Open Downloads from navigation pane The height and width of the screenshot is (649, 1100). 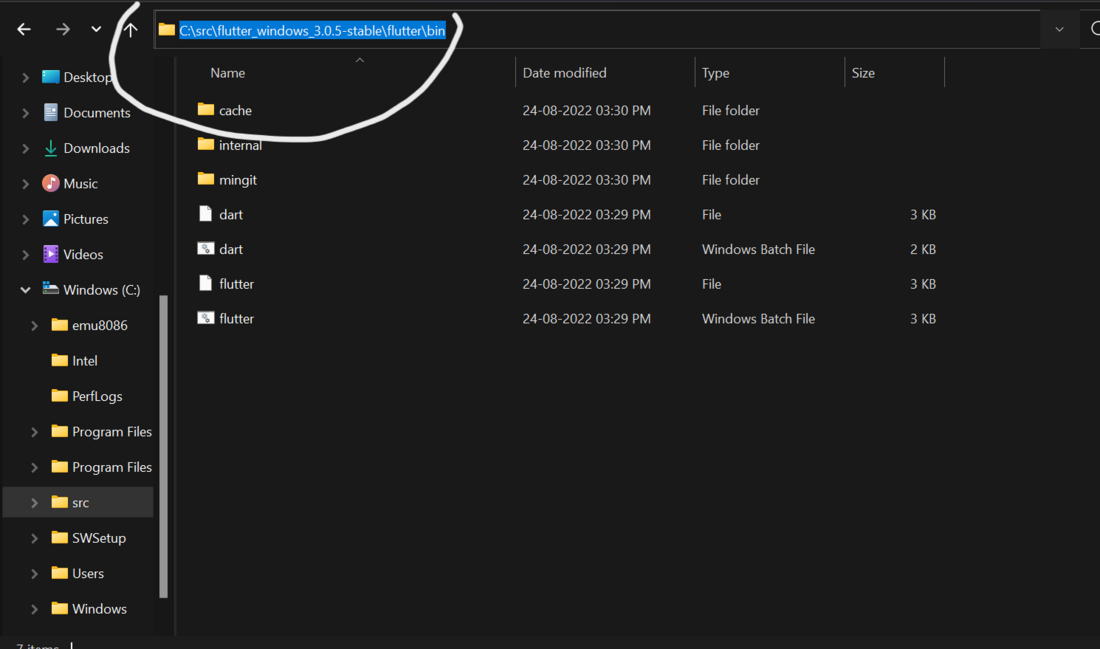click(x=96, y=148)
